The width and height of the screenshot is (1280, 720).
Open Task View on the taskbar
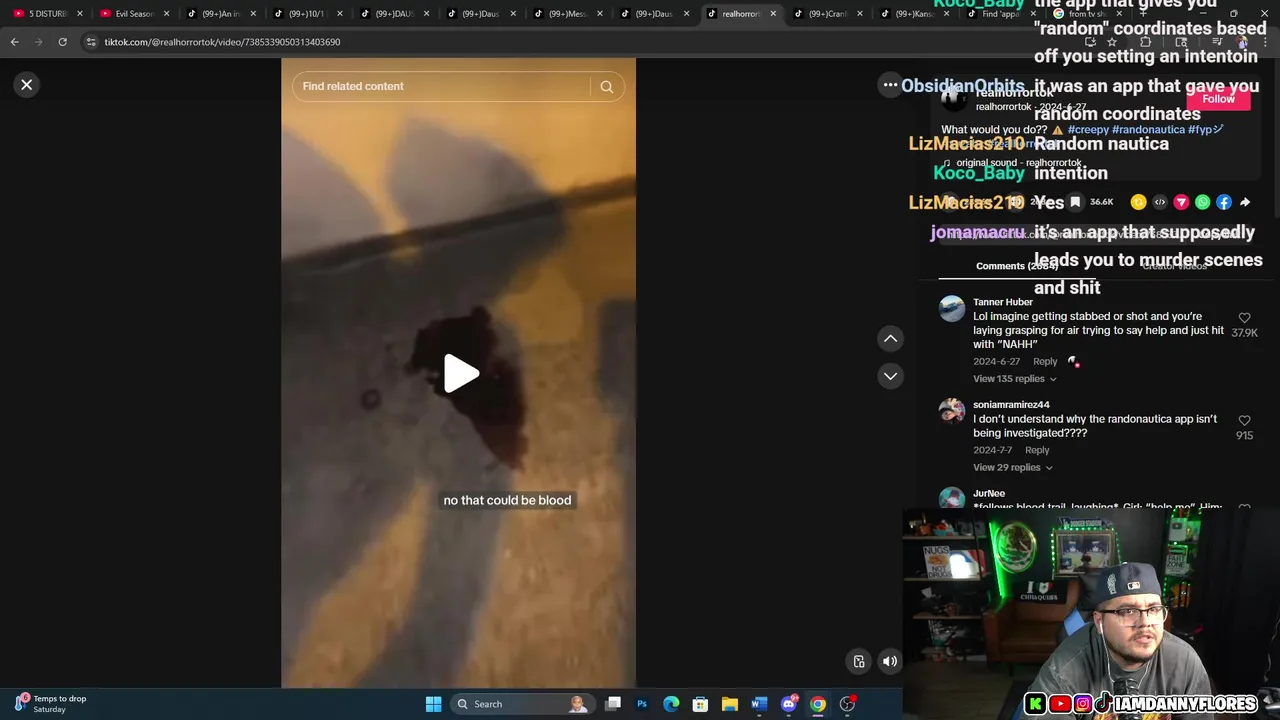[x=613, y=704]
